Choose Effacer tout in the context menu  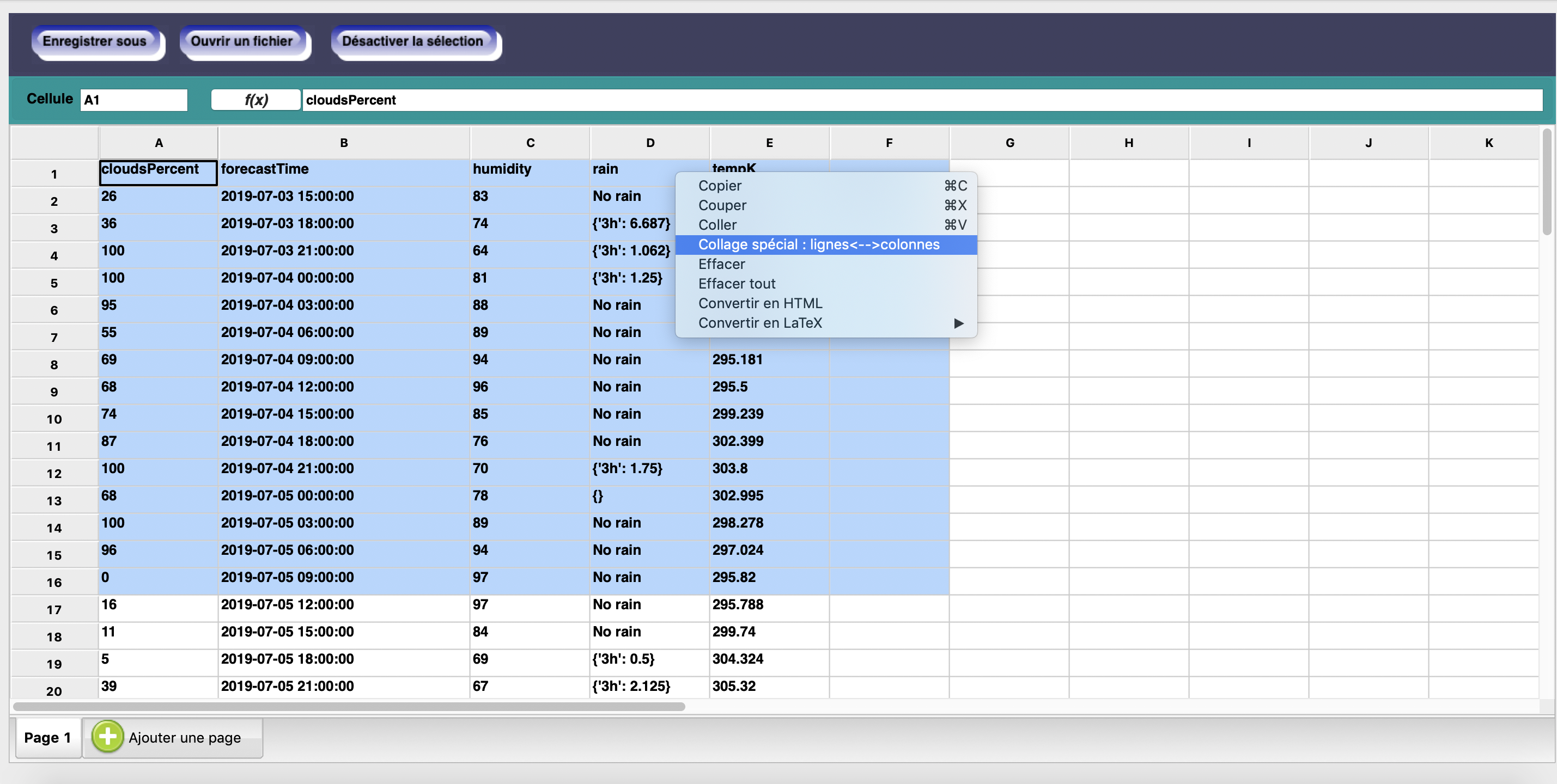pos(826,284)
